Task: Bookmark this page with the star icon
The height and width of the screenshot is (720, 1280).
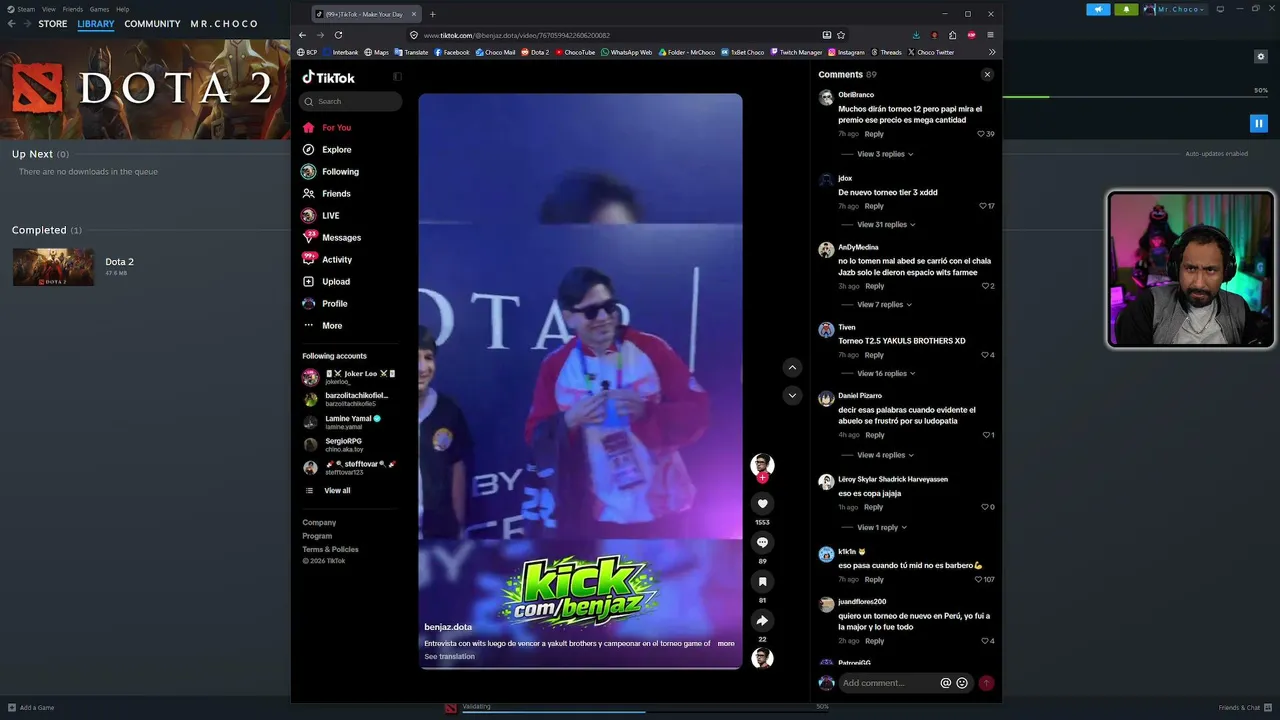Action: pyautogui.click(x=841, y=35)
